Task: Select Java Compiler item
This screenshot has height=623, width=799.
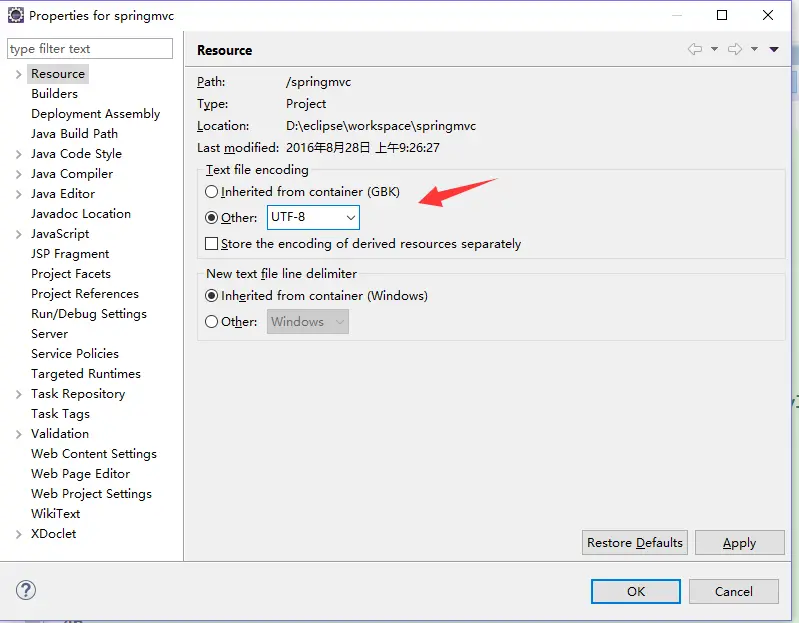Action: [x=72, y=174]
